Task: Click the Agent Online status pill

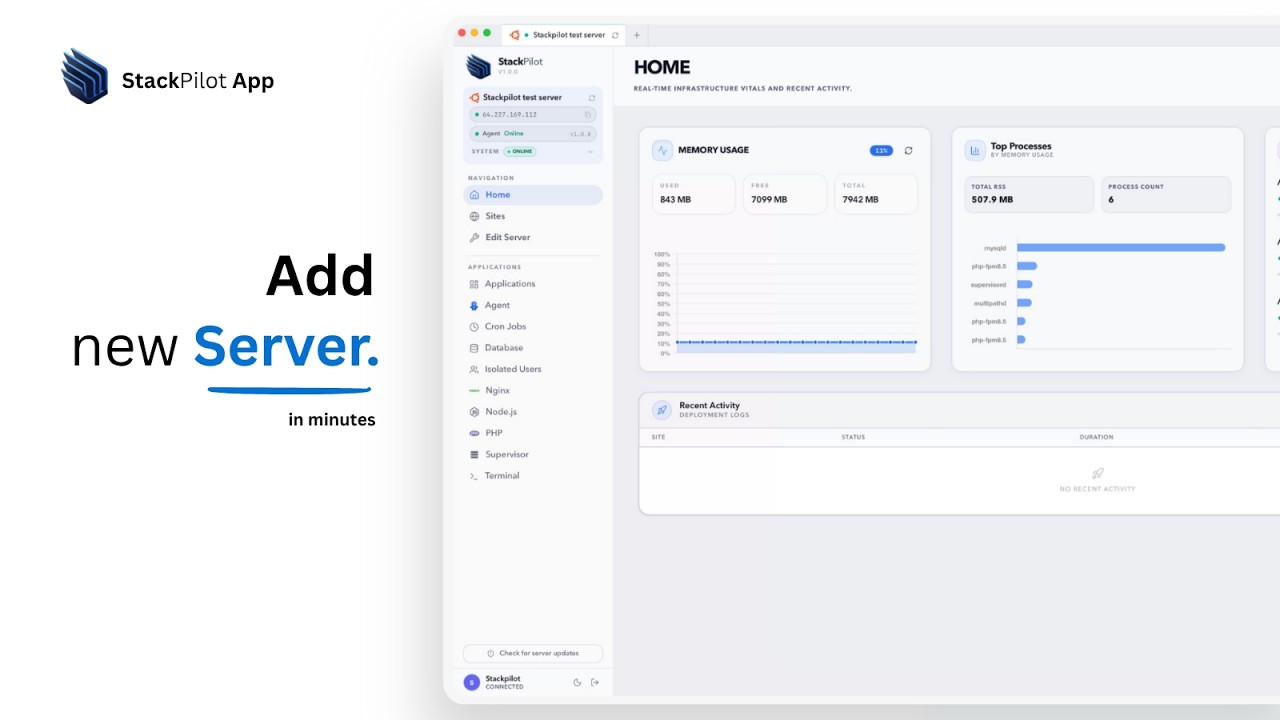Action: click(x=533, y=133)
